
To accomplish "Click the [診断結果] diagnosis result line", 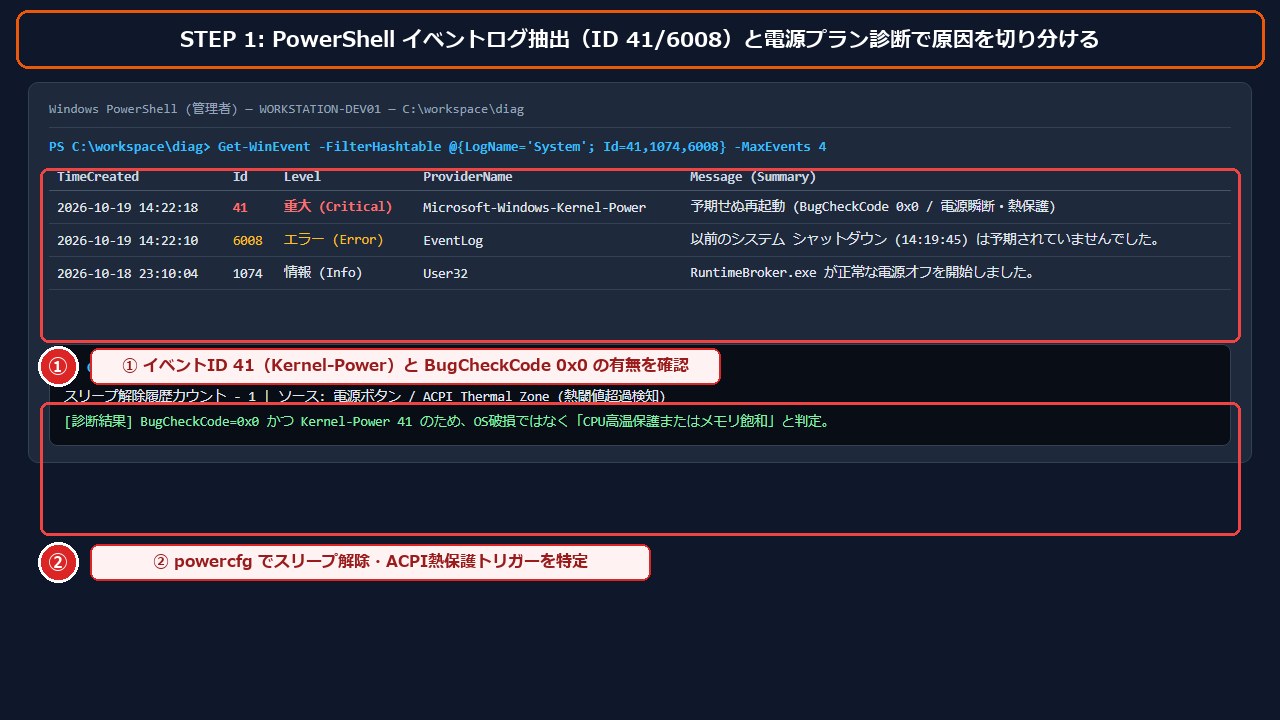I will (x=446, y=421).
